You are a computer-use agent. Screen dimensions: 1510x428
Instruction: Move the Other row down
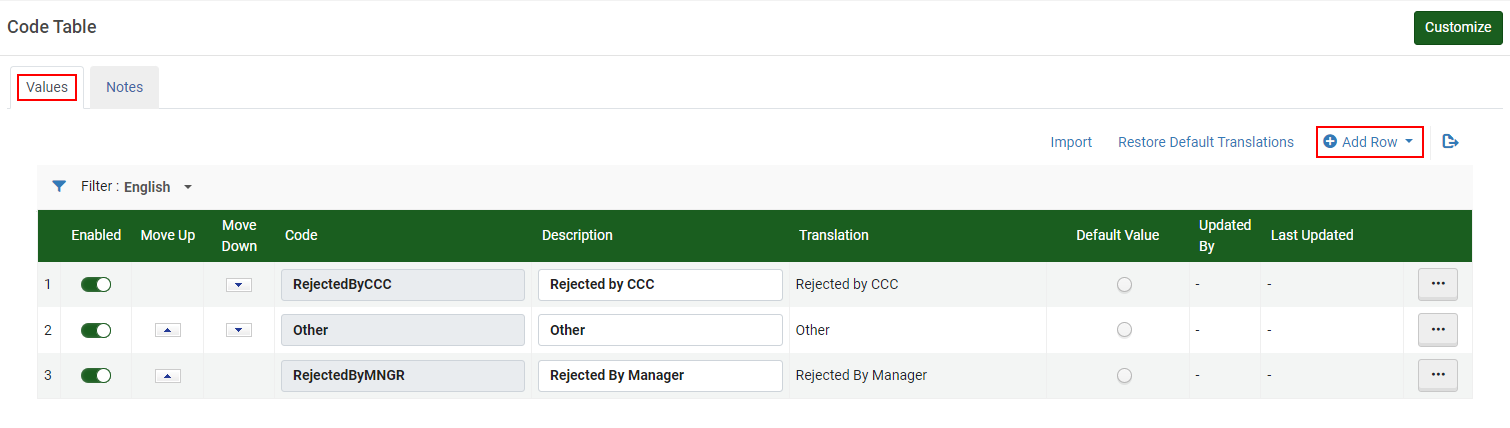point(238,330)
